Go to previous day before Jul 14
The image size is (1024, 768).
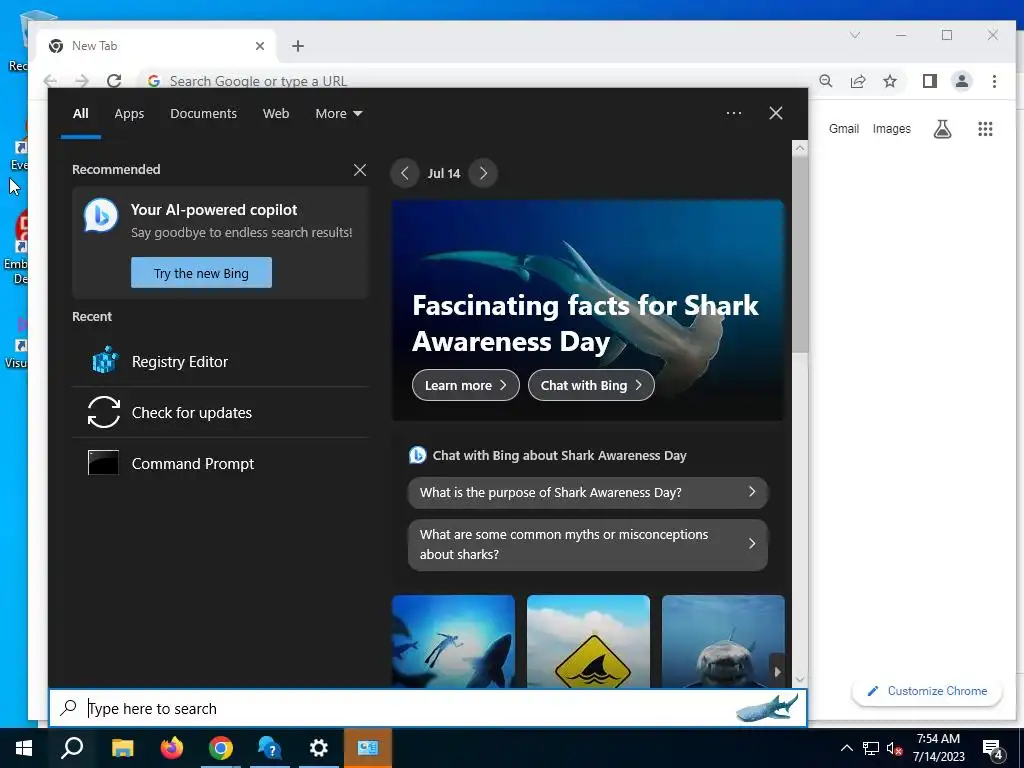(x=404, y=173)
